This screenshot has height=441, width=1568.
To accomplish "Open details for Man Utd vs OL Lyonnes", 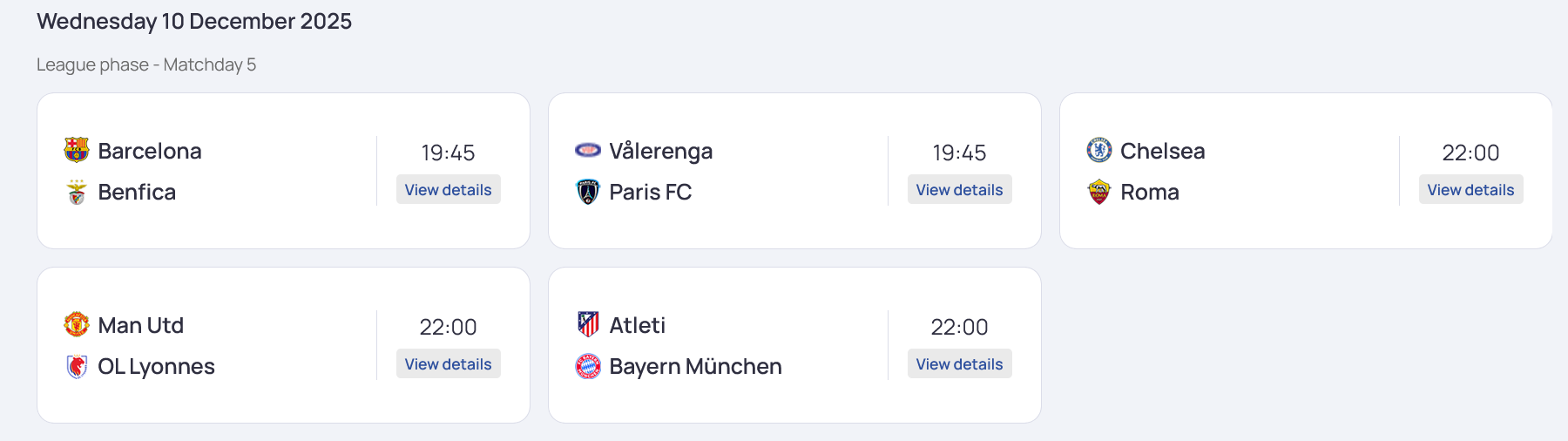I will point(448,364).
